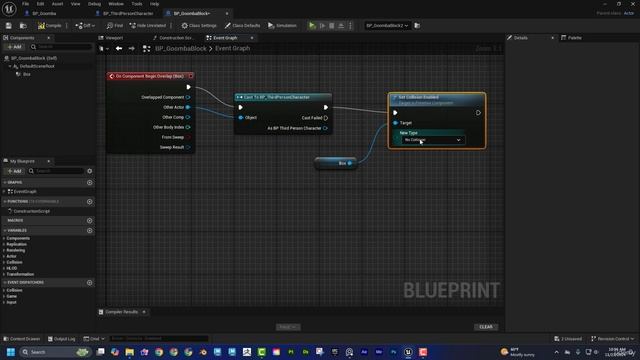The height and width of the screenshot is (360, 640).
Task: Toggle Hide Unrelated nodes
Action: coord(148,26)
